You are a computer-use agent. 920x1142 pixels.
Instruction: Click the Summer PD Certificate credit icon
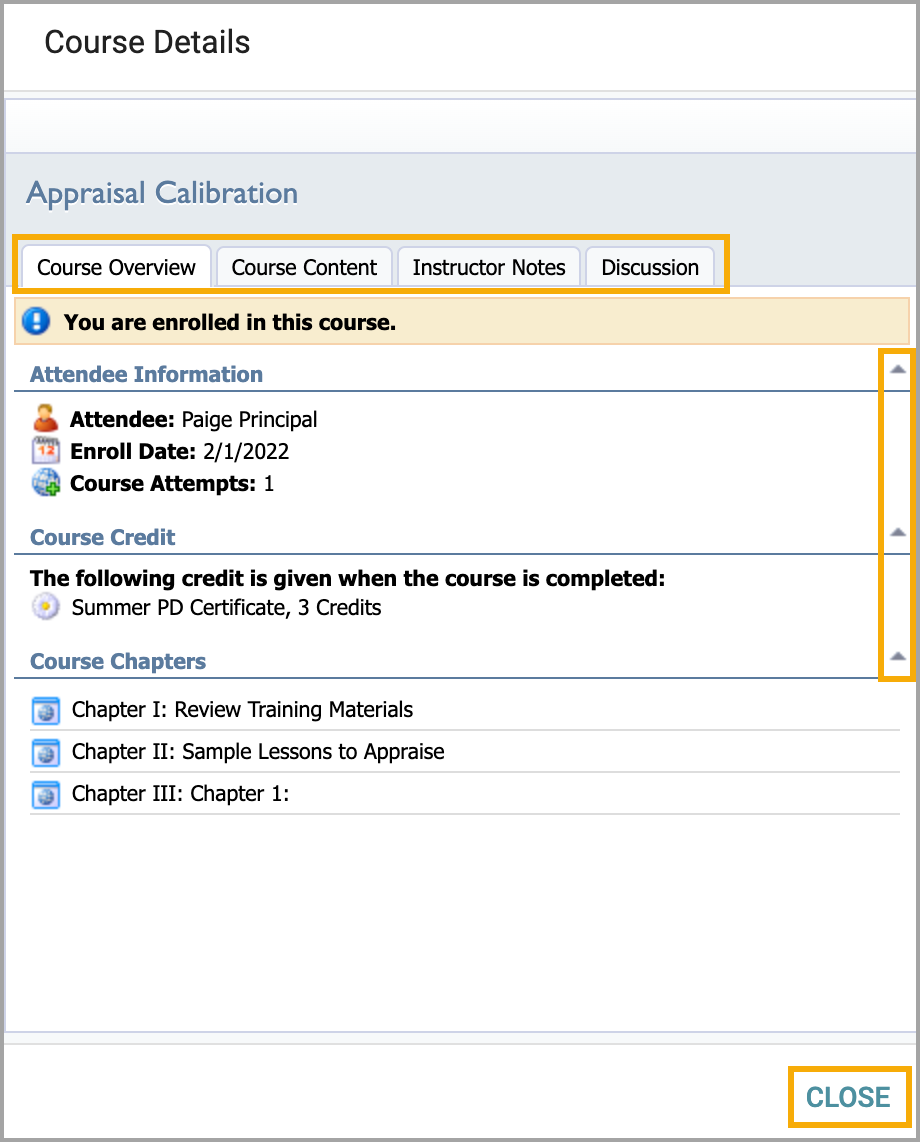pos(45,607)
